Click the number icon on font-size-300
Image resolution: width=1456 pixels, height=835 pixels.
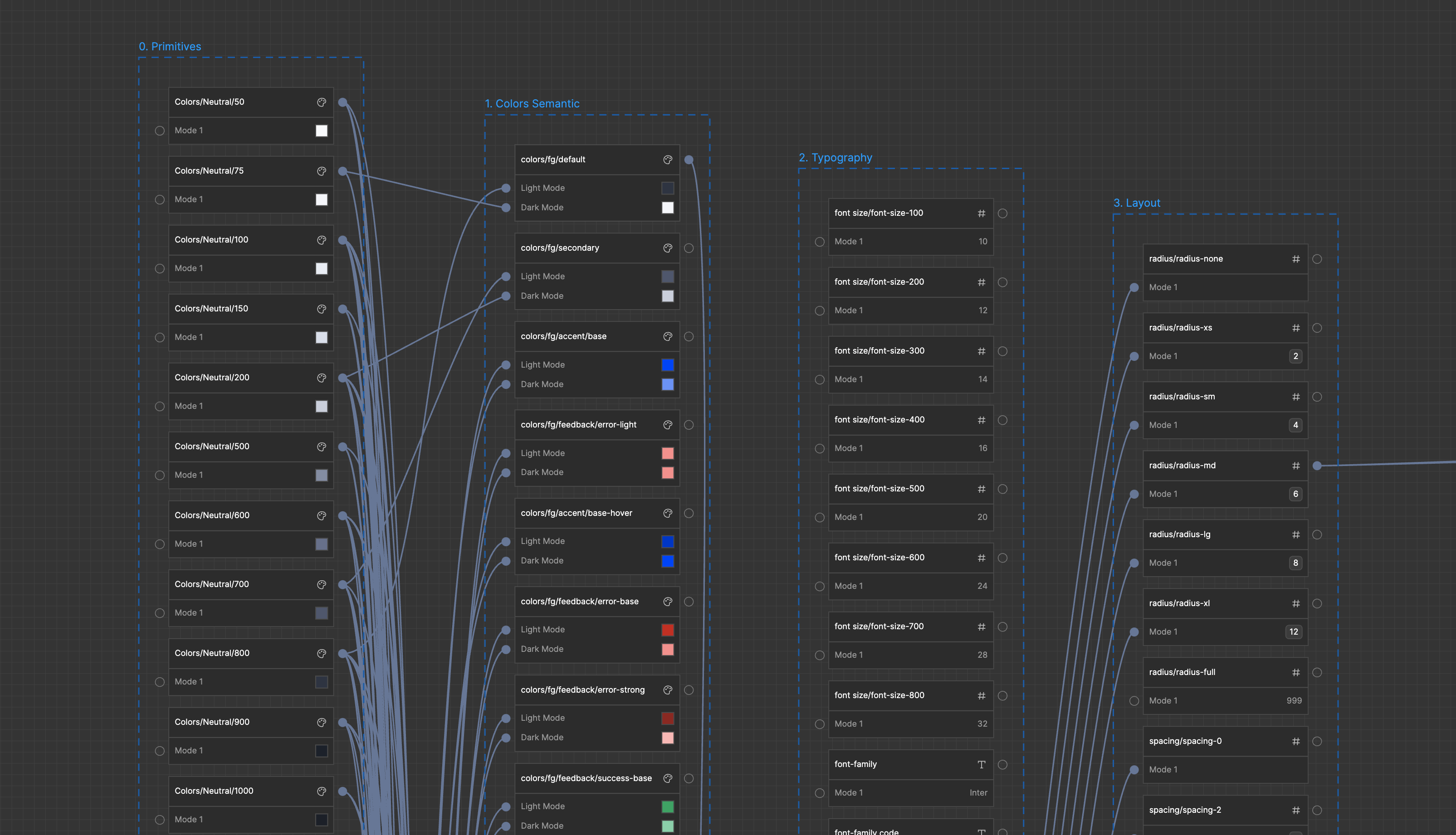click(x=982, y=351)
